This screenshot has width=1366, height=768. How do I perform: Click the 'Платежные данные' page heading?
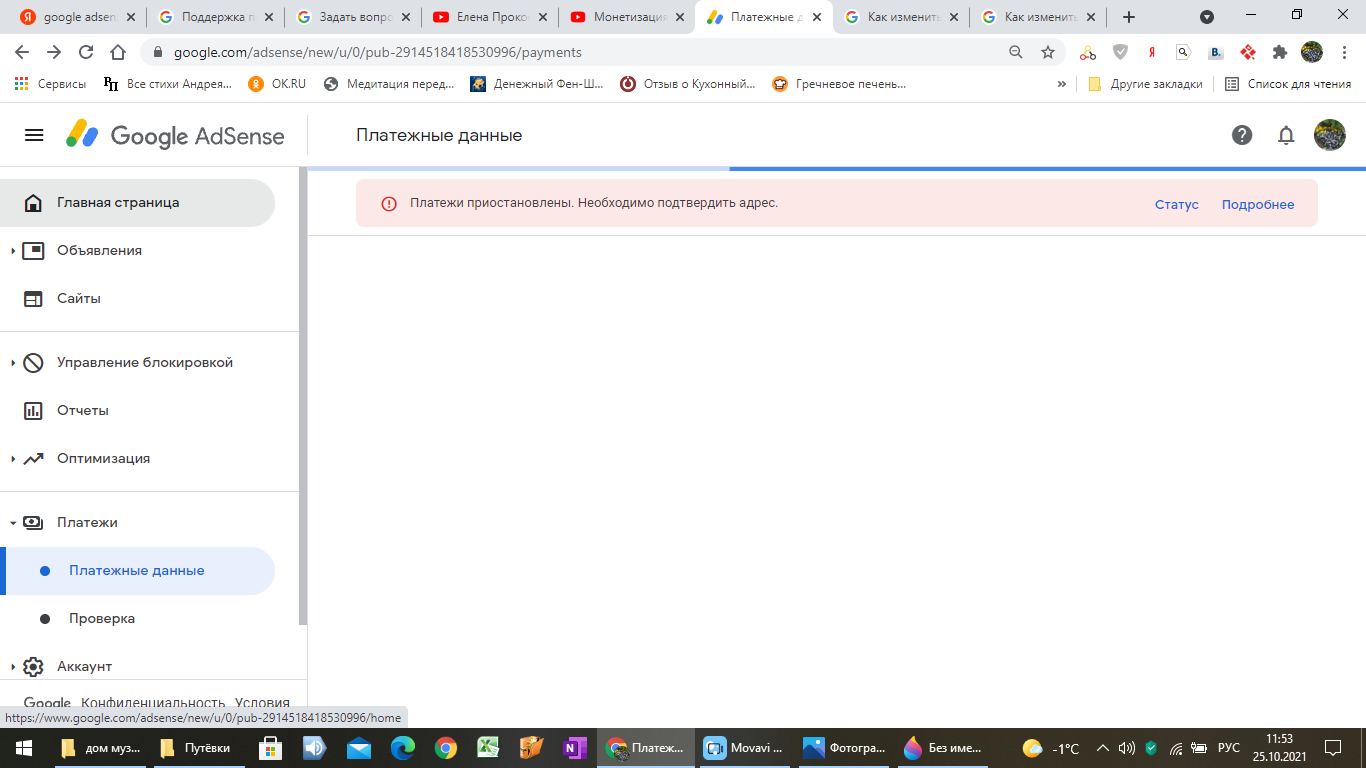point(439,135)
